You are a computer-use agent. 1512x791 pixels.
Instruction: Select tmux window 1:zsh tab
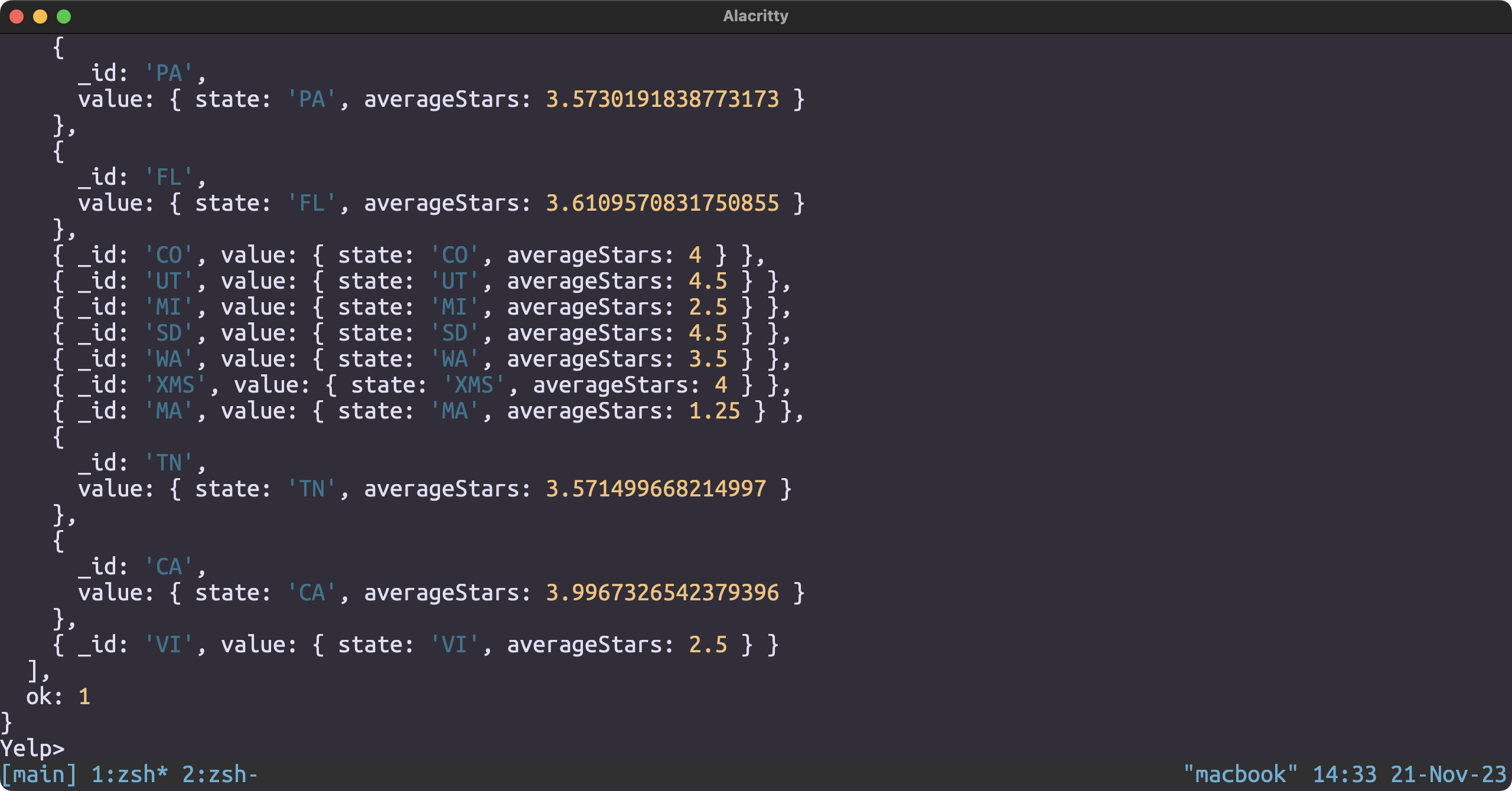point(129,774)
